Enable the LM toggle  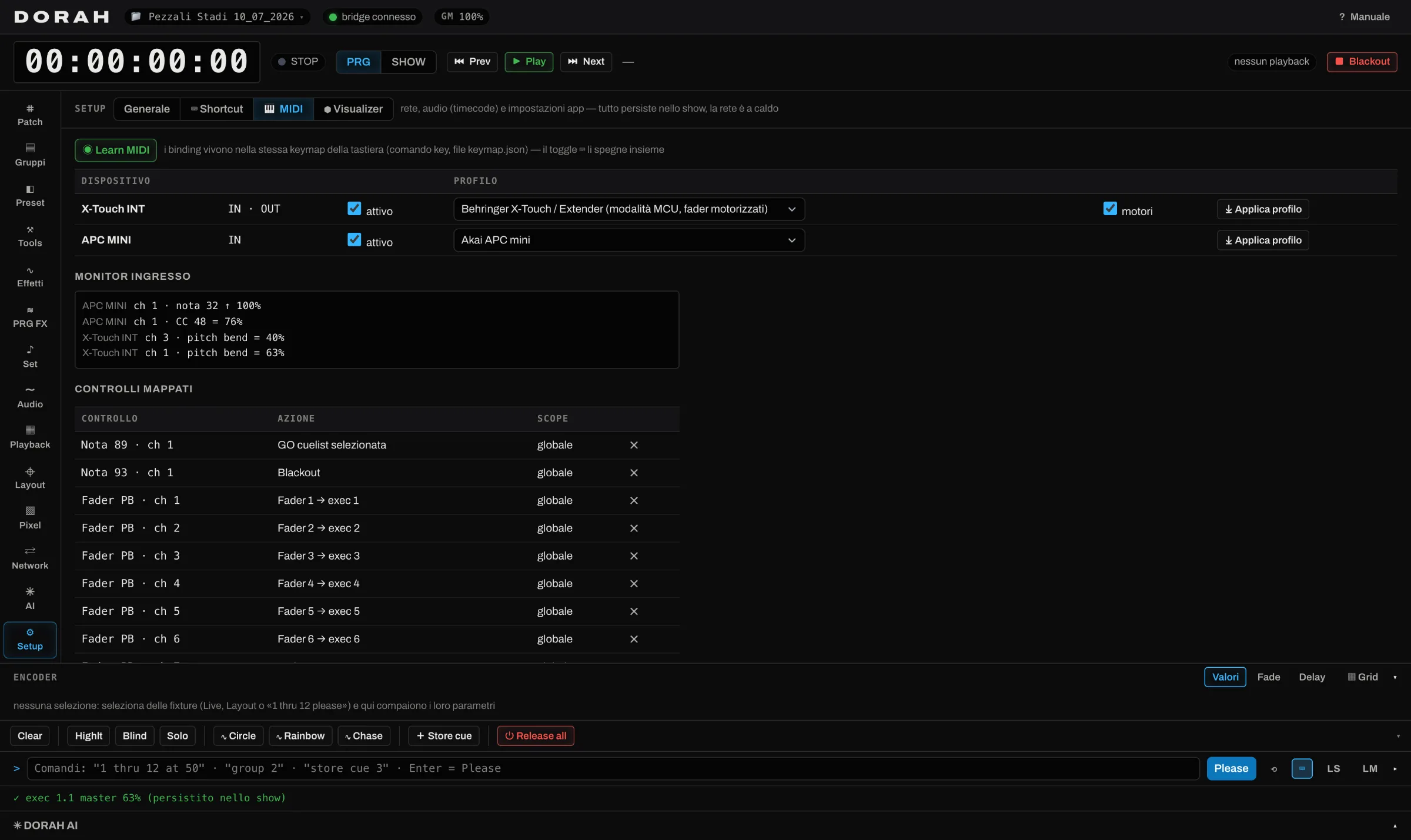point(1370,769)
